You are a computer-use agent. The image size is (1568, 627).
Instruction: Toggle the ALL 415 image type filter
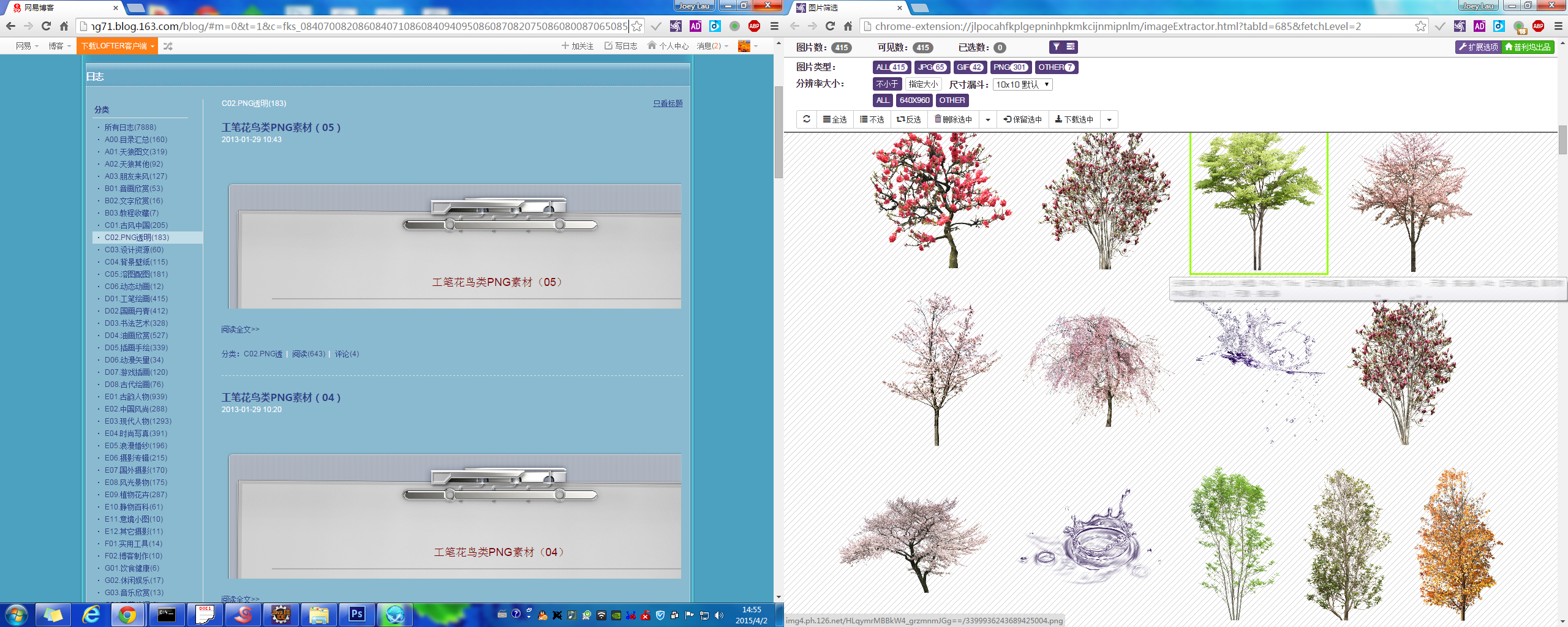[891, 67]
